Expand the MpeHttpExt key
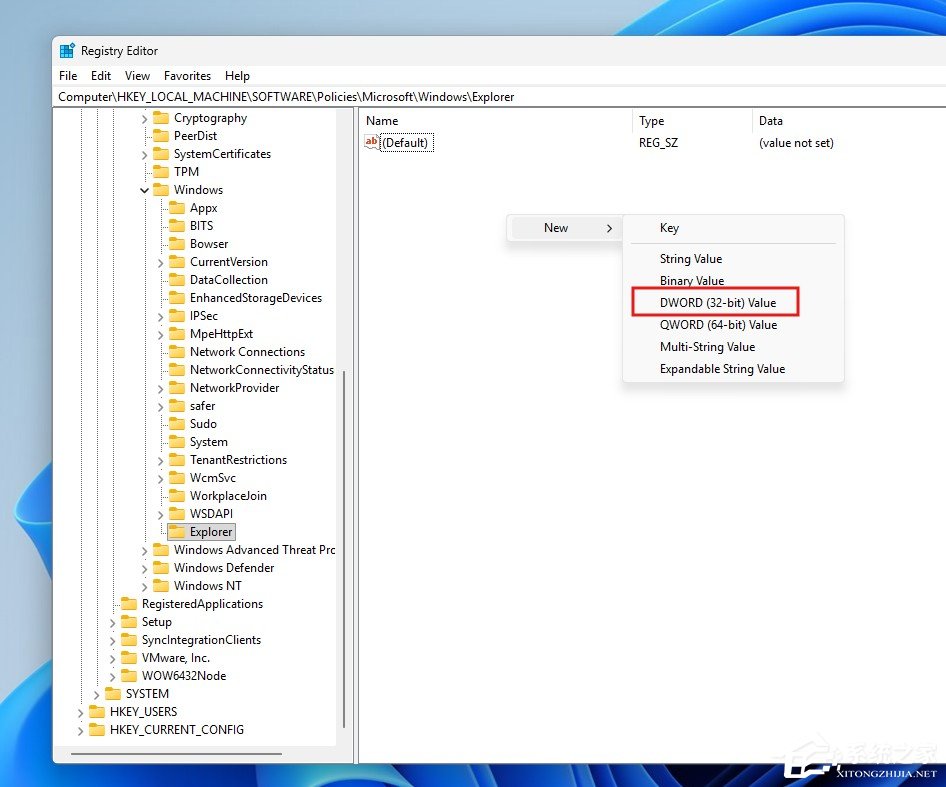Screen dimensions: 946x787 (160, 335)
